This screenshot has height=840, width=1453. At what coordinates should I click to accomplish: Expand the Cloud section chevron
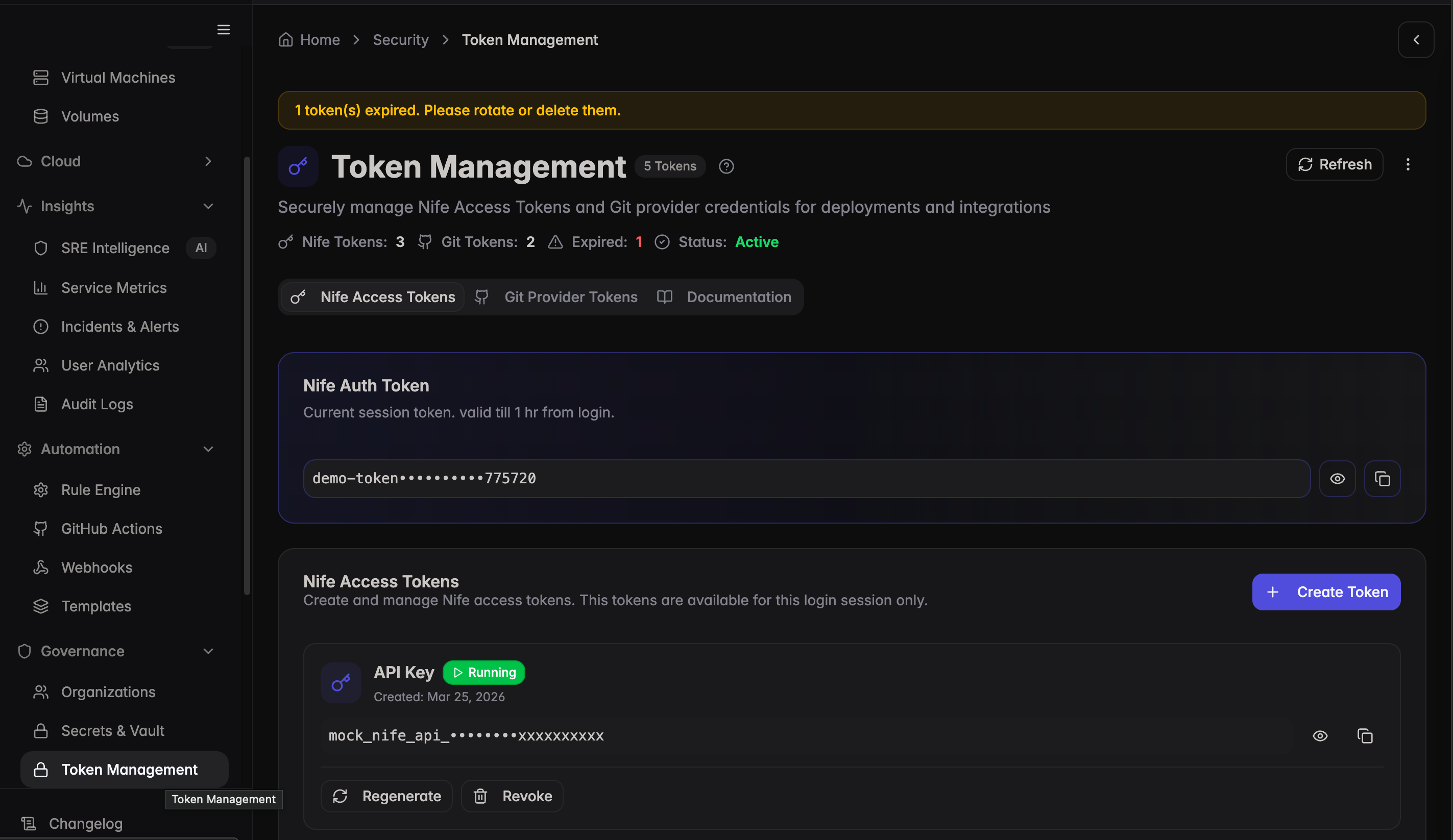[208, 161]
